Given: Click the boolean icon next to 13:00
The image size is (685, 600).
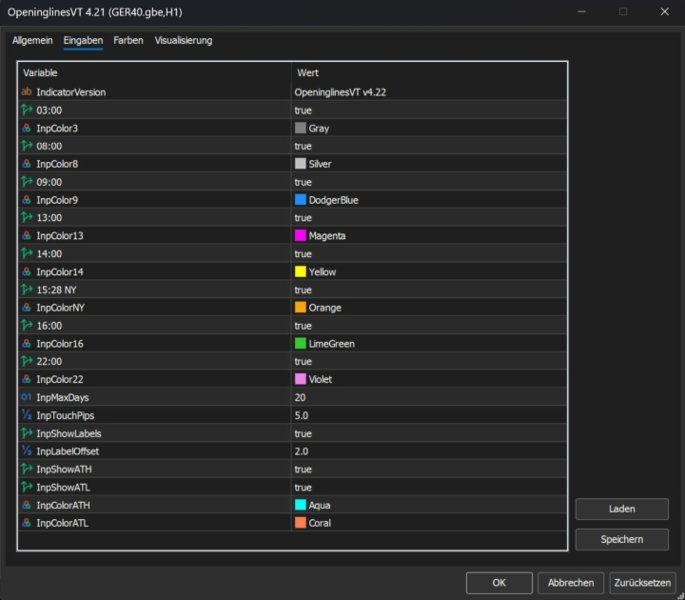Looking at the screenshot, I should [x=26, y=217].
